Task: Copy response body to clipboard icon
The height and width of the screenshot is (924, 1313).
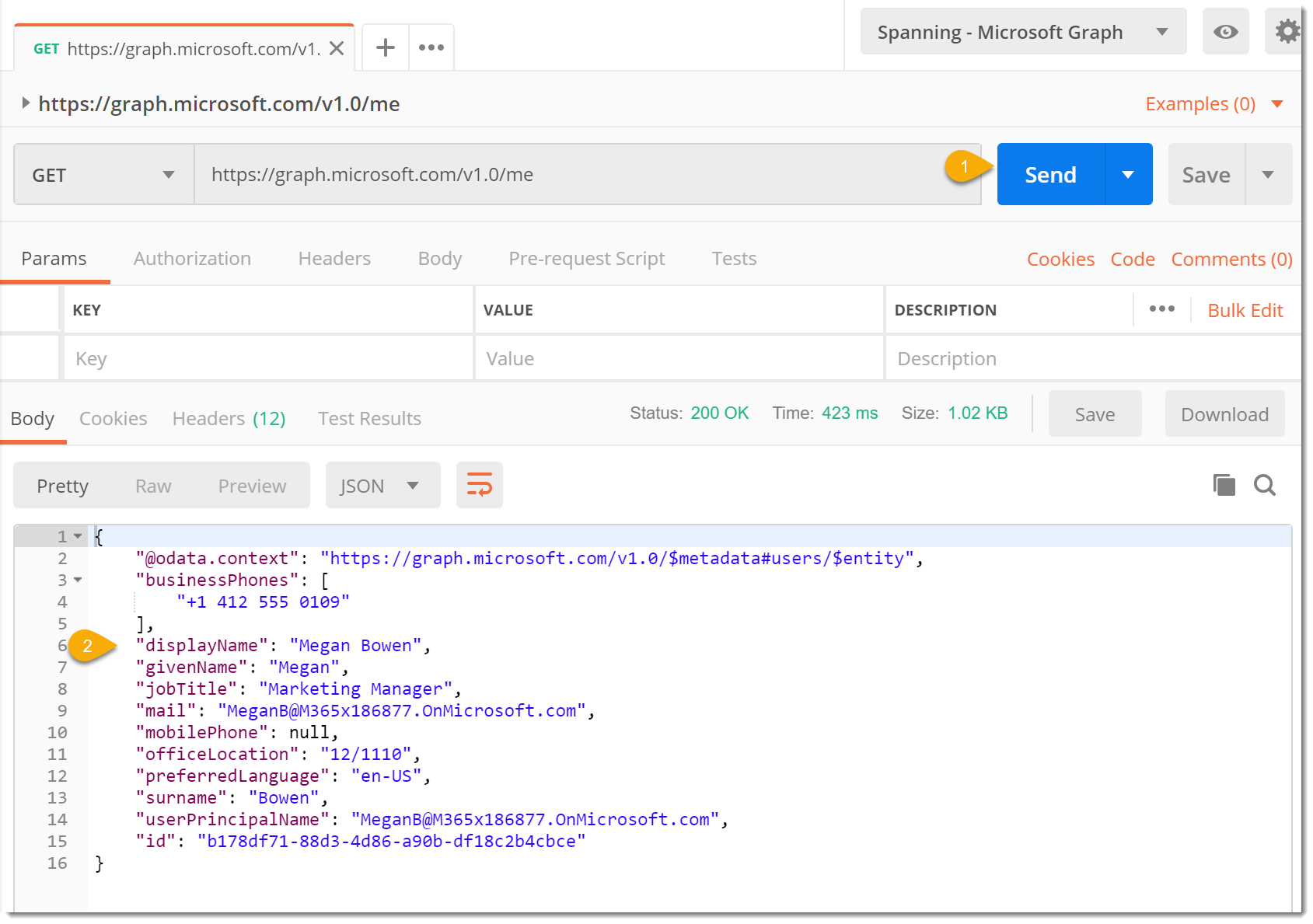Action: coord(1224,485)
